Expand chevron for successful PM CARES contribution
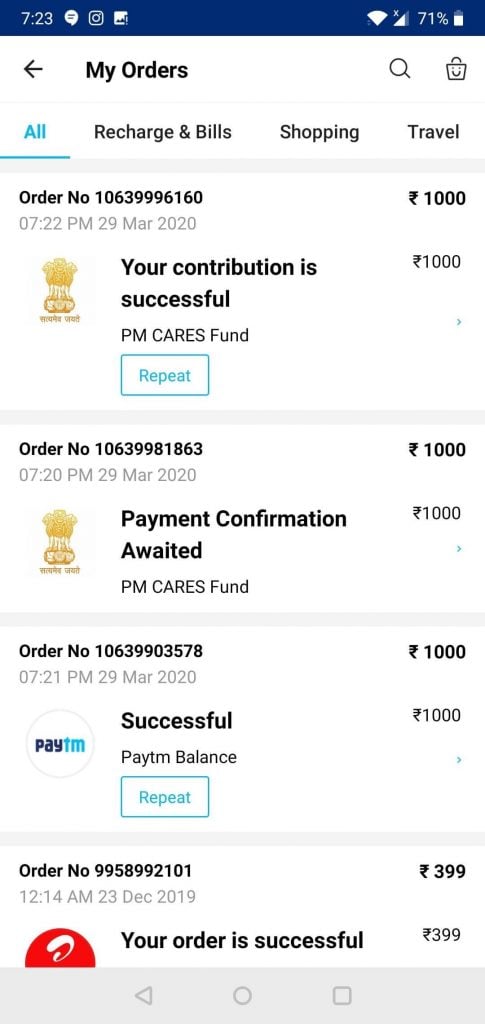This screenshot has height=1024, width=485. [459, 322]
